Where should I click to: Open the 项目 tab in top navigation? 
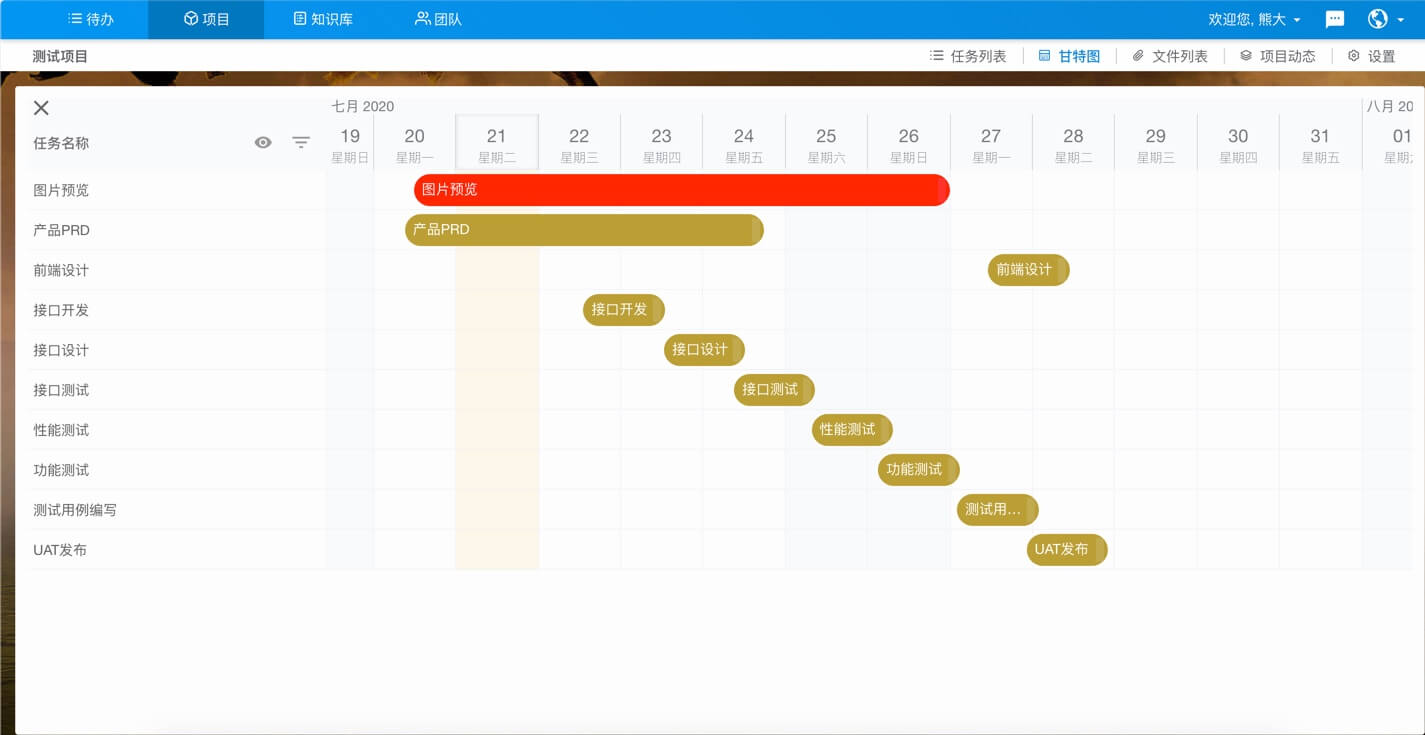click(x=205, y=18)
